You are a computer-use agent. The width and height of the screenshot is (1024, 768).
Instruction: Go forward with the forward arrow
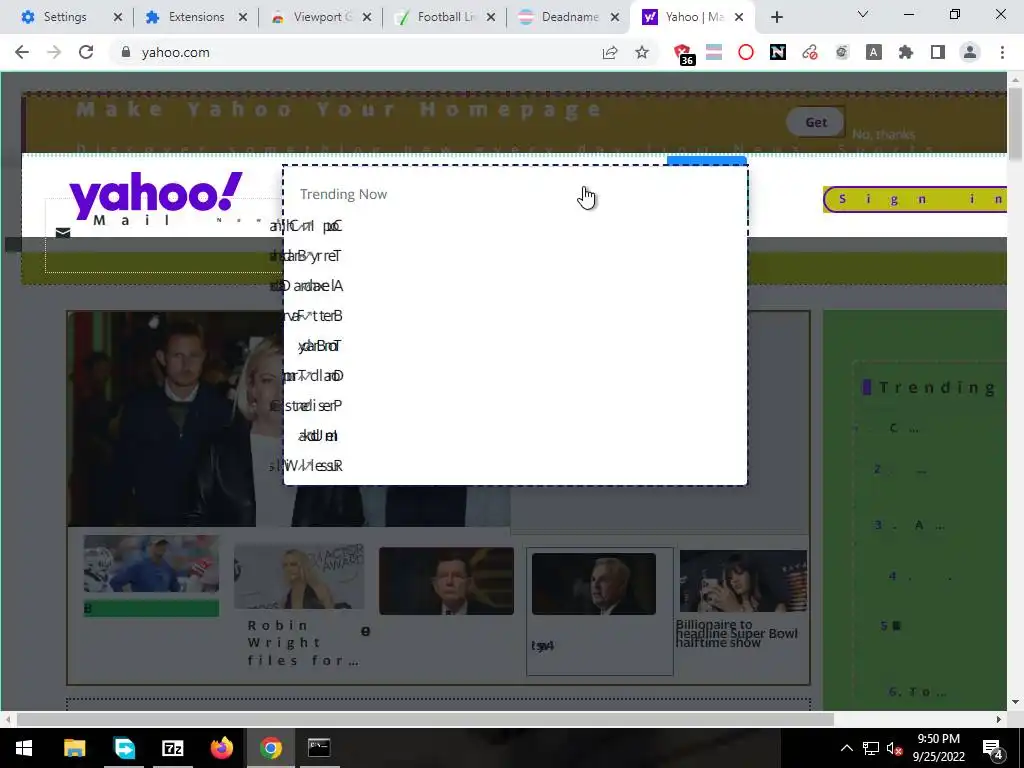(x=54, y=52)
